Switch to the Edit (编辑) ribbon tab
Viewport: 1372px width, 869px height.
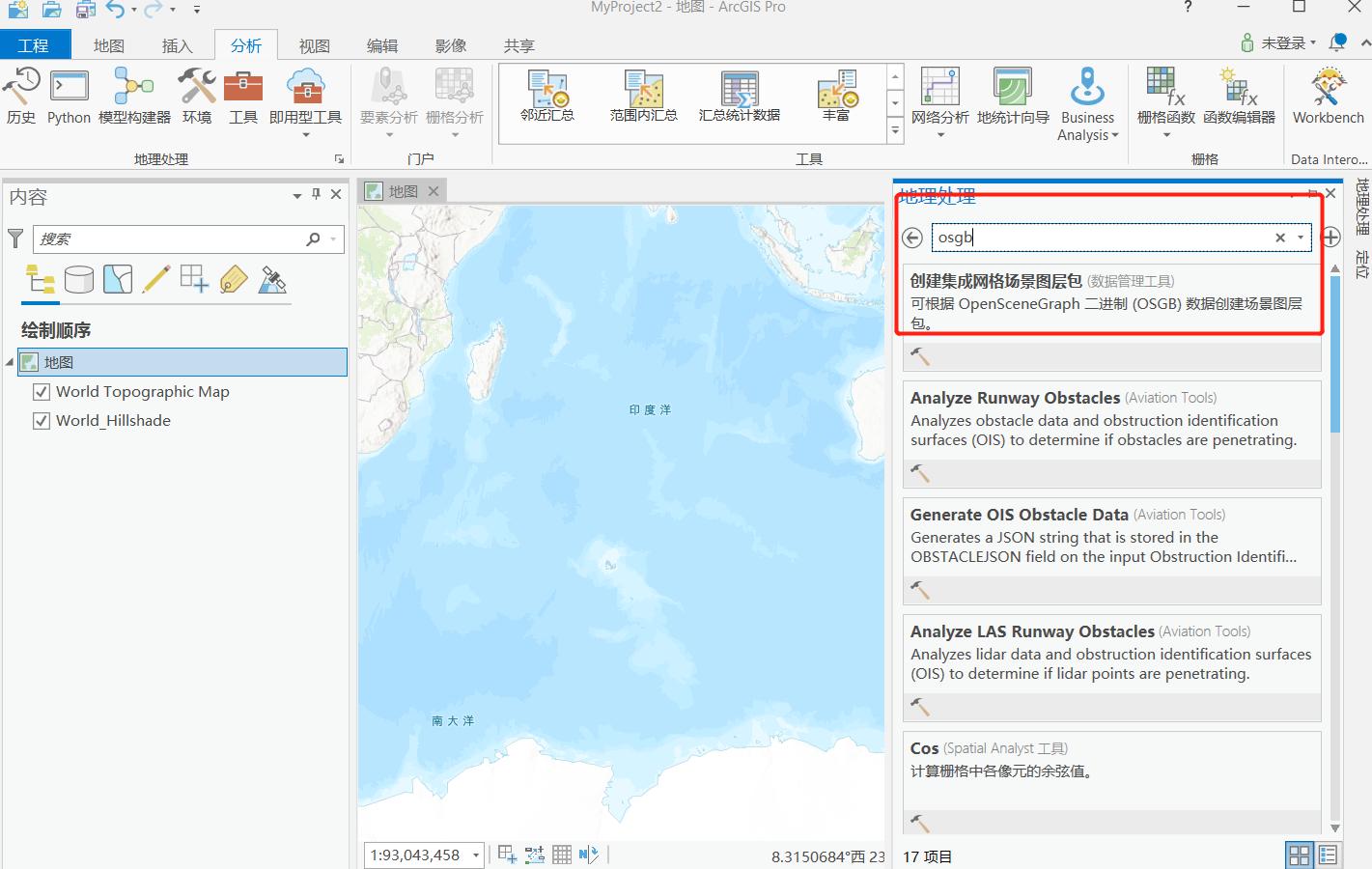[382, 45]
